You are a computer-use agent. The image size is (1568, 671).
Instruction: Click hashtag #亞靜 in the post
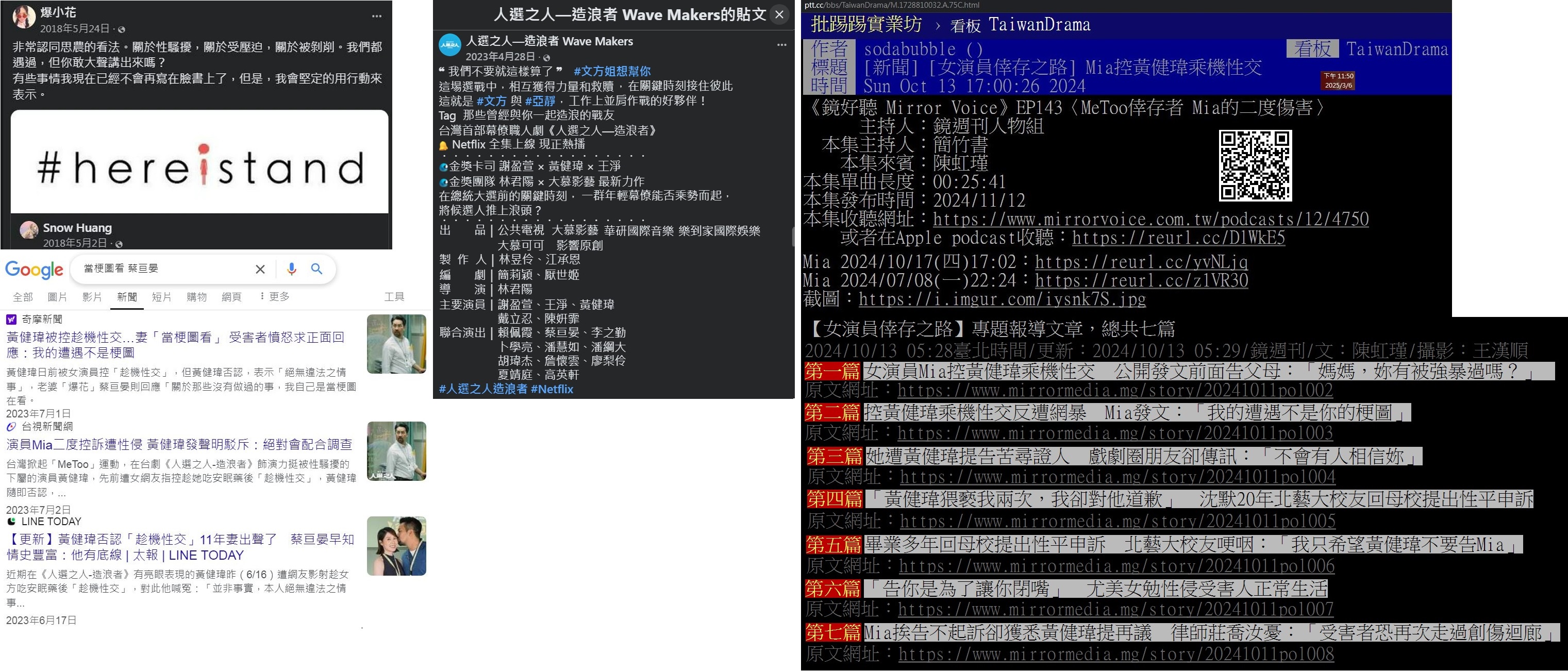[x=541, y=100]
